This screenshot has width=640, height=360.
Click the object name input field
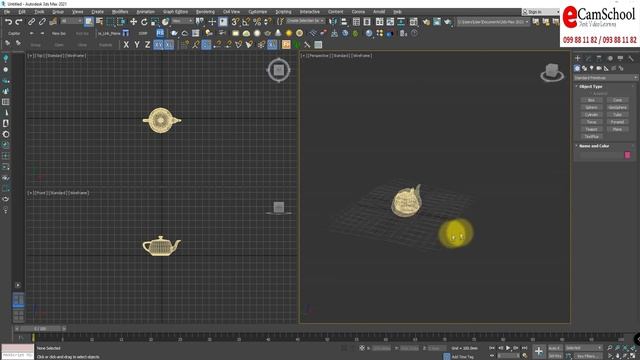602,155
